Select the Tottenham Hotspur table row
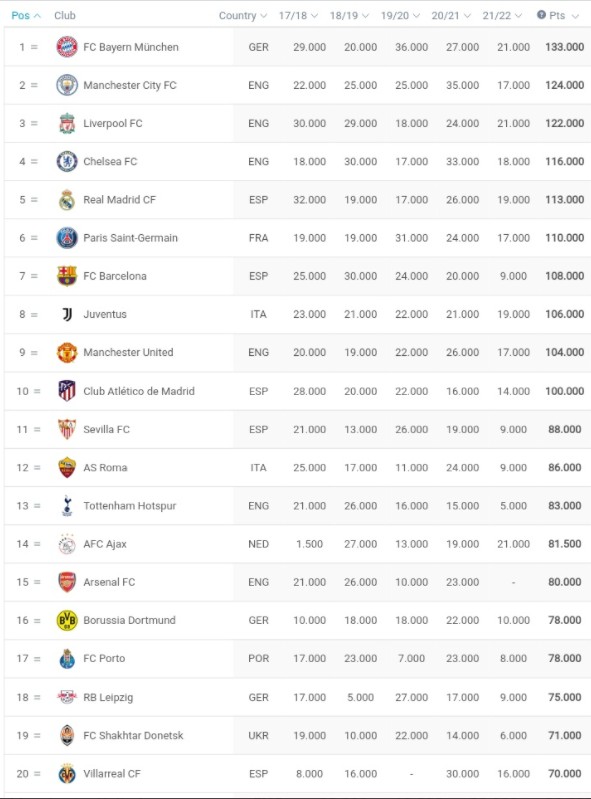The image size is (591, 799). coord(298,505)
